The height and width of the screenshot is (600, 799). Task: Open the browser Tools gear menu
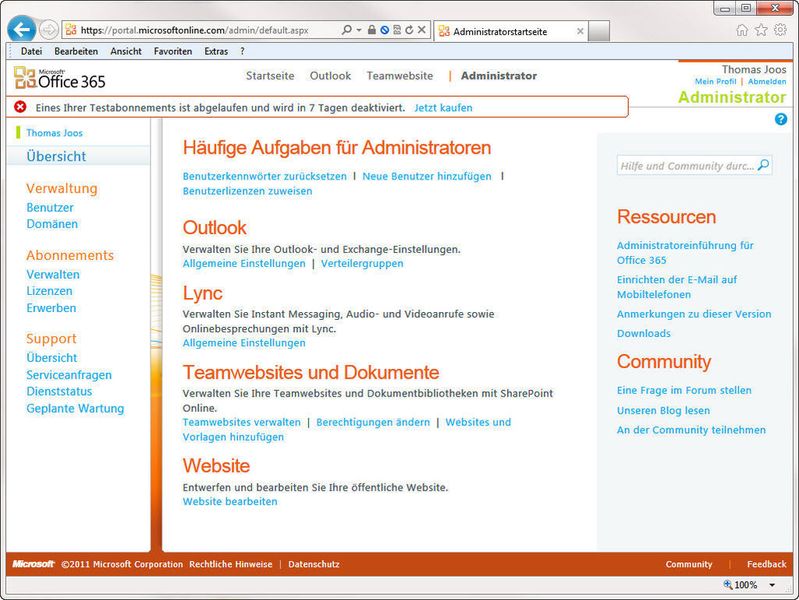click(x=780, y=30)
